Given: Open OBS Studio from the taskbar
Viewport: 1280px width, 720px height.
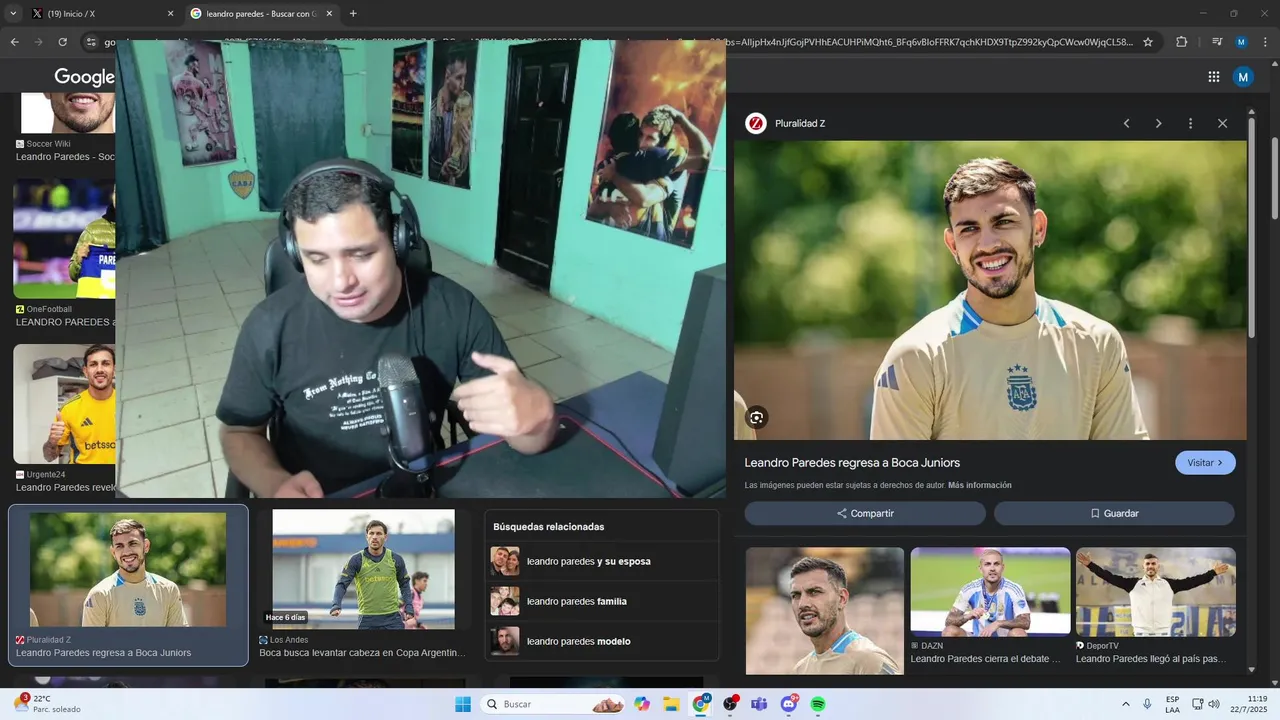Looking at the screenshot, I should pyautogui.click(x=730, y=704).
